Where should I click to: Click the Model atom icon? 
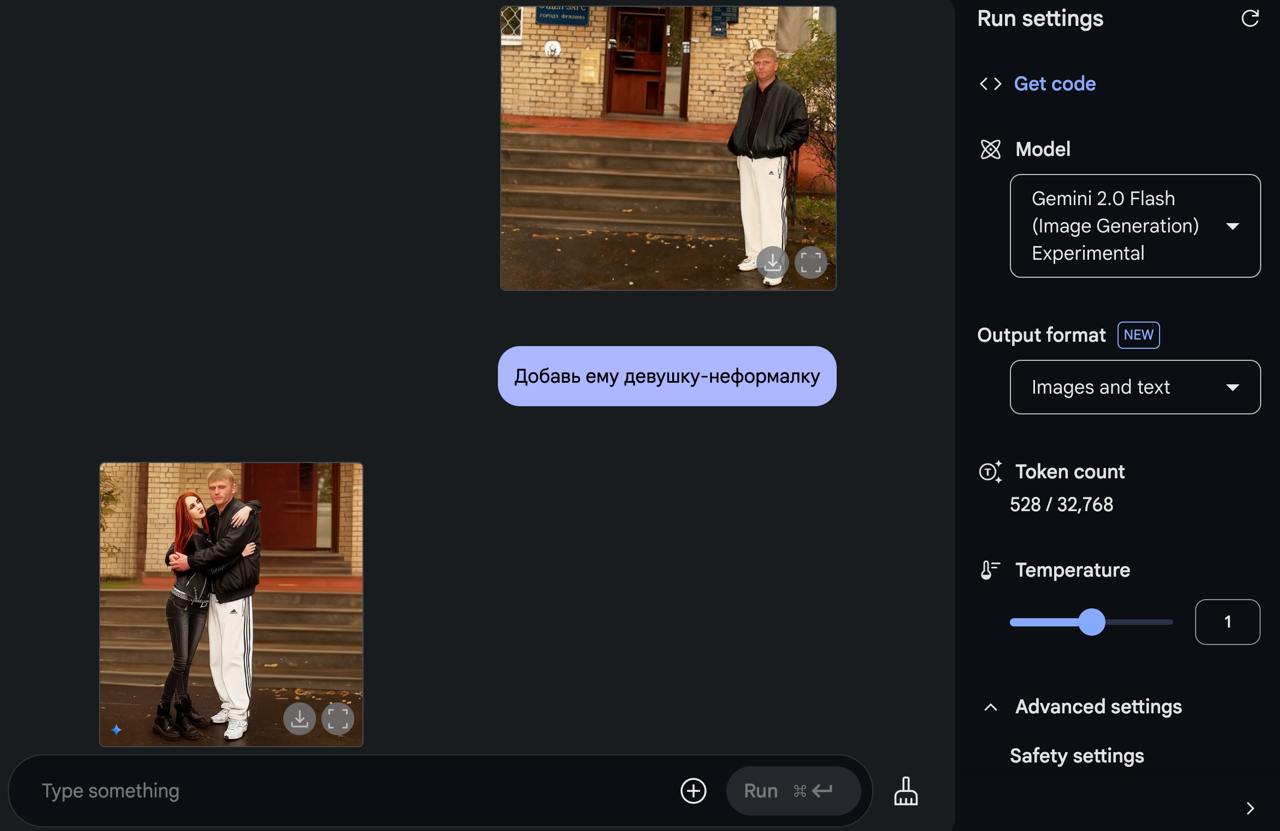(990, 150)
